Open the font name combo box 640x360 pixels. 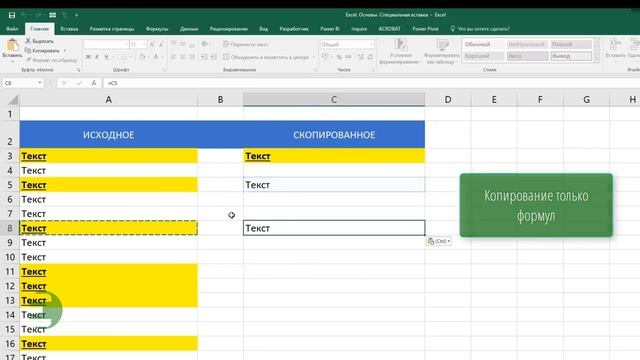106,44
